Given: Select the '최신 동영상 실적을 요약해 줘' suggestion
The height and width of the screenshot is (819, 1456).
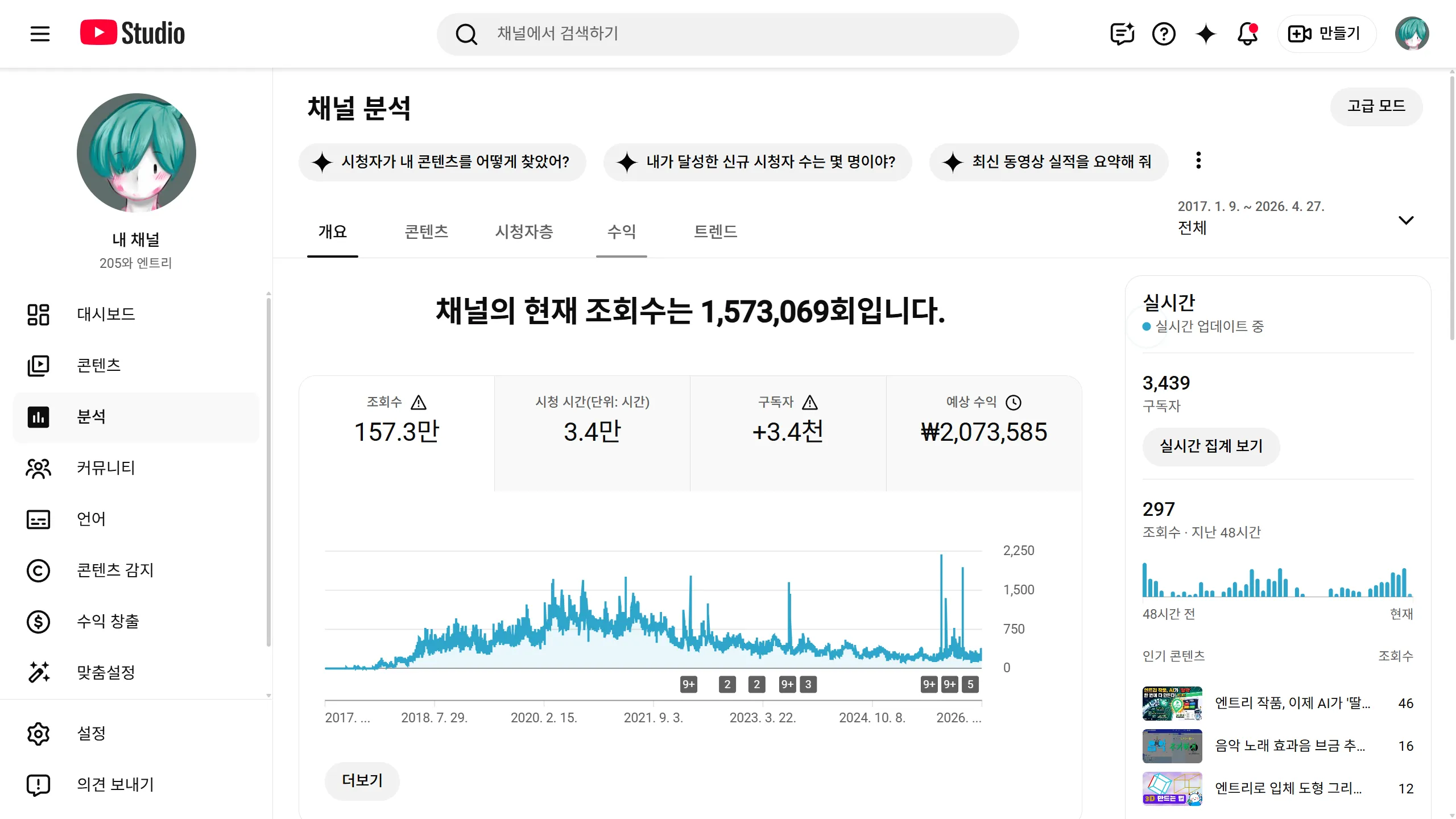Looking at the screenshot, I should 1049,162.
